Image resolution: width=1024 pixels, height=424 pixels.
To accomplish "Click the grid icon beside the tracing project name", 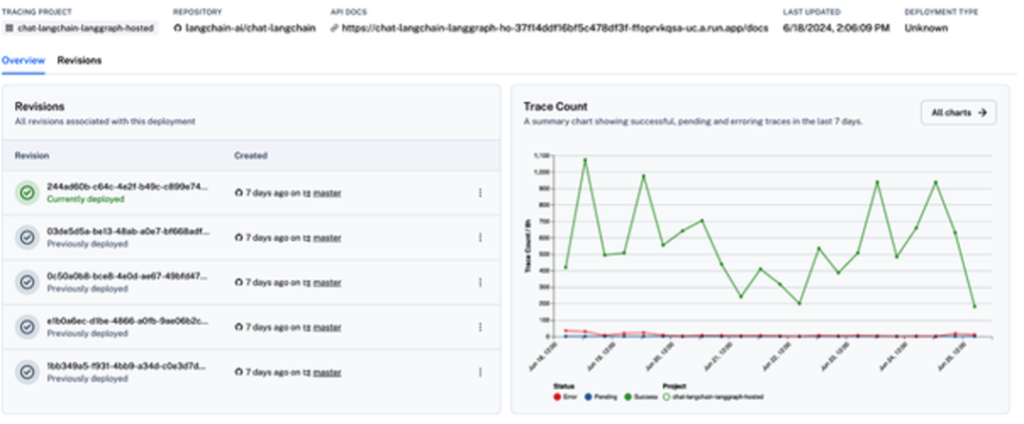I will pos(9,28).
